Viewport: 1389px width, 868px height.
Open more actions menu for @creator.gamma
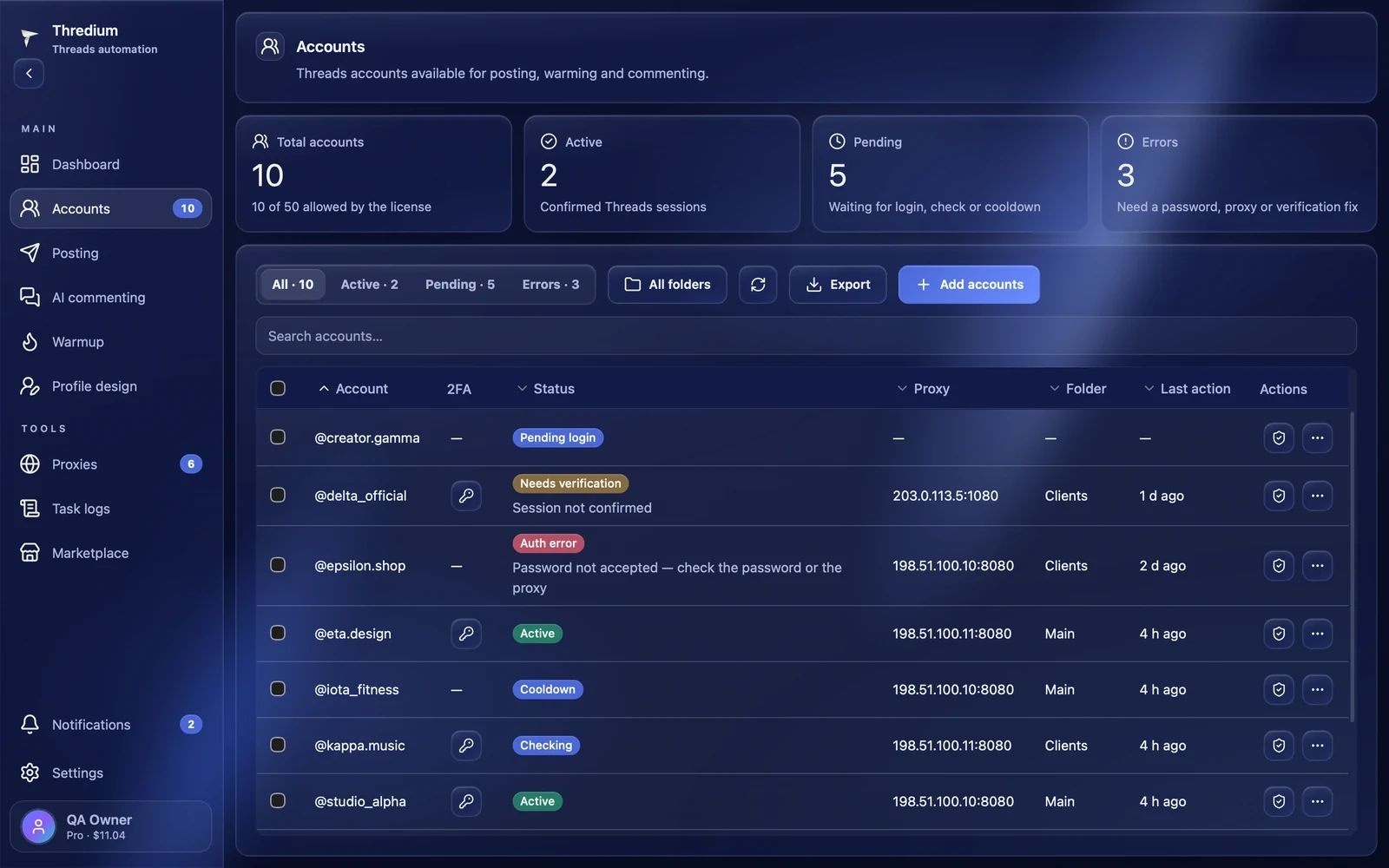pos(1317,438)
